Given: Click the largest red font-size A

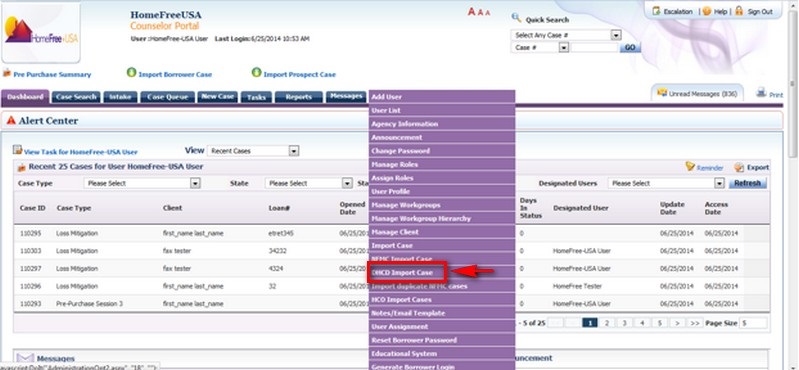Looking at the screenshot, I should (x=471, y=12).
